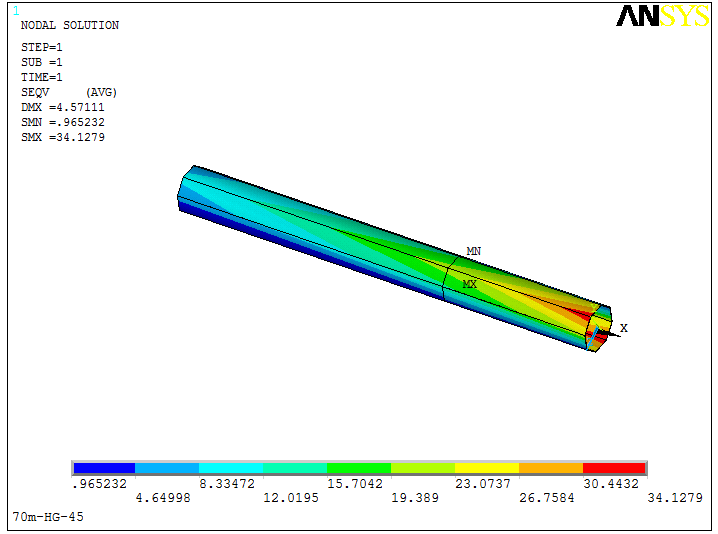Click the 'NODAL SOLUTION' title text
The width and height of the screenshot is (718, 534).
pyautogui.click(x=70, y=25)
